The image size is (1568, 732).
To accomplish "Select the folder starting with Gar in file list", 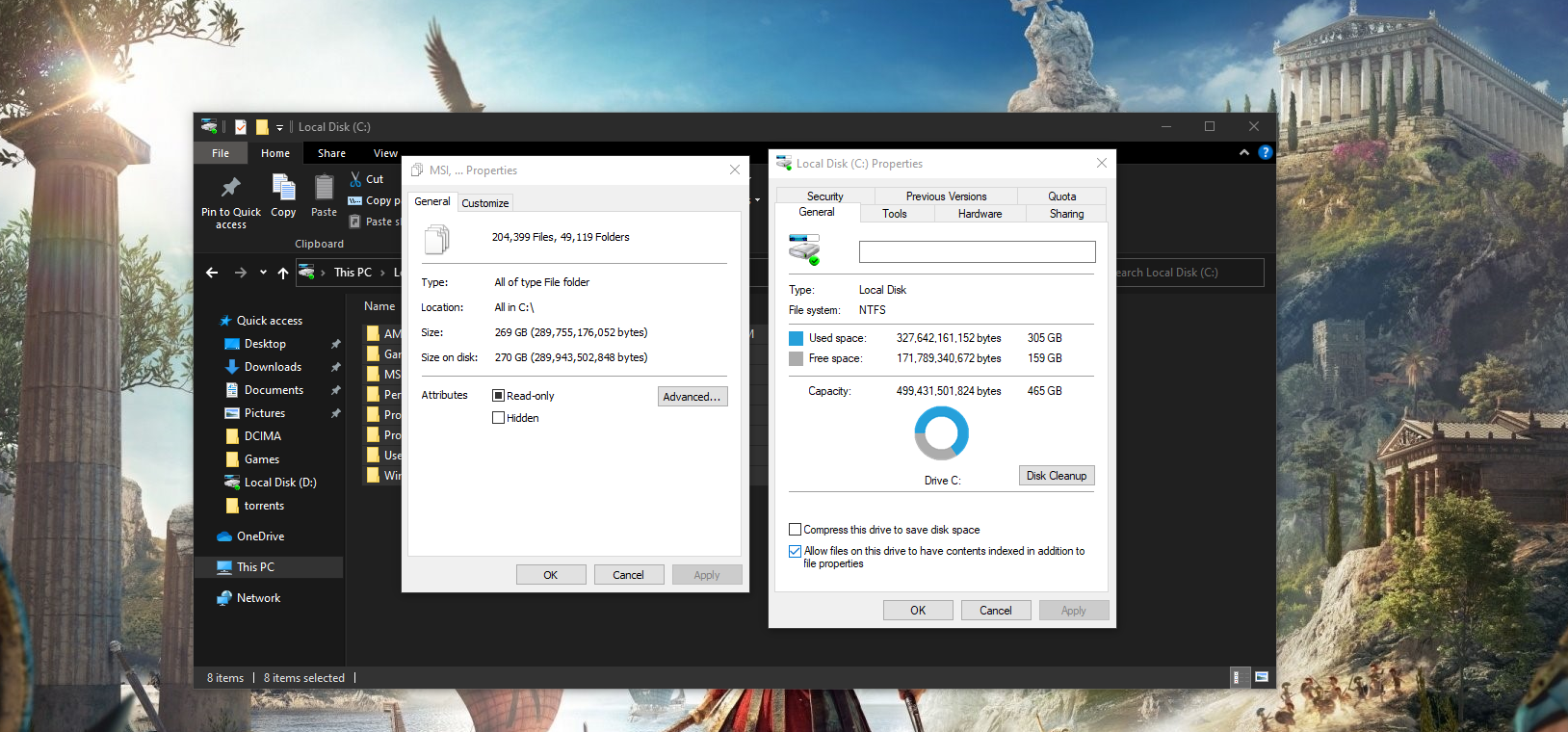I will click(382, 353).
